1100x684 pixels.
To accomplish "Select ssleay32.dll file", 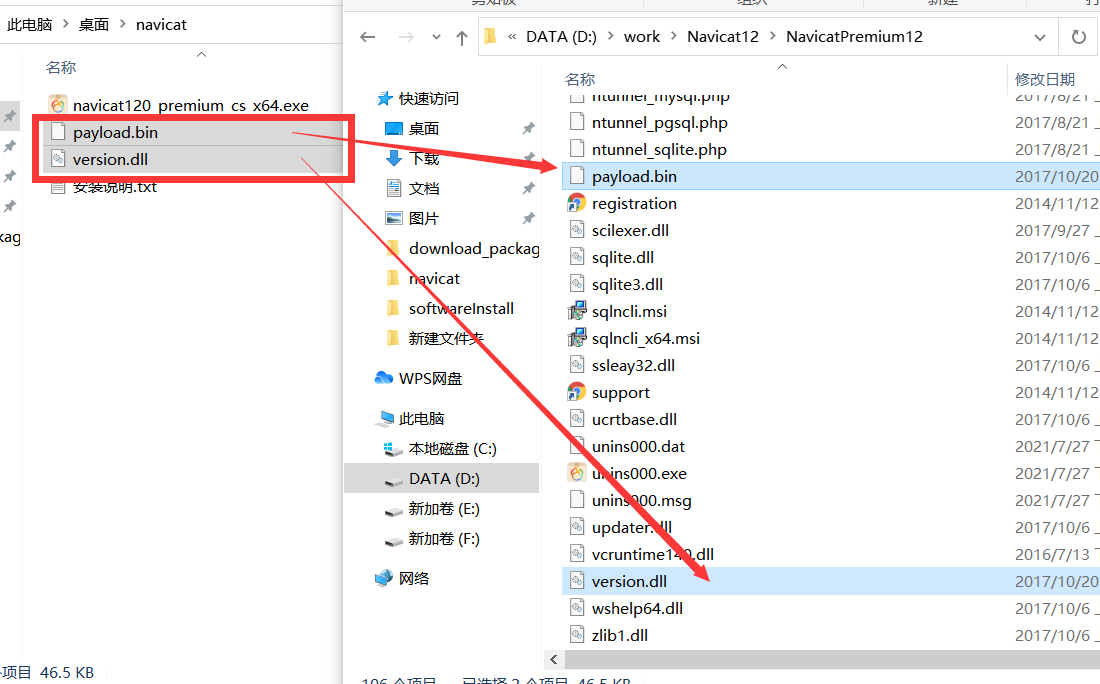I will pyautogui.click(x=633, y=366).
